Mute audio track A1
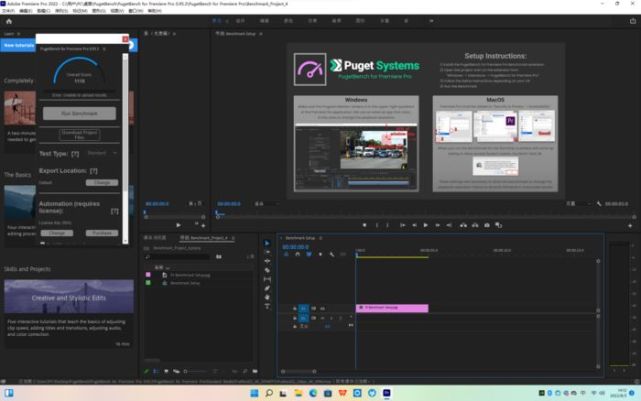641x401 pixels. pyautogui.click(x=323, y=318)
